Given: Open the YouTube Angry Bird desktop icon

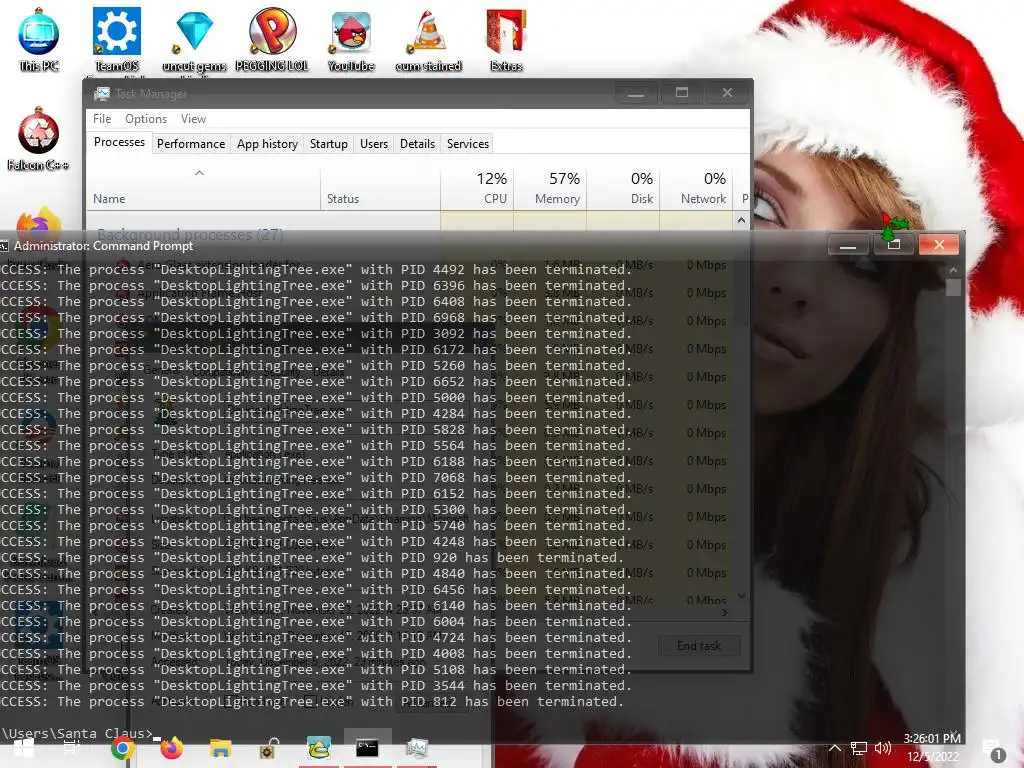Looking at the screenshot, I should 351,40.
